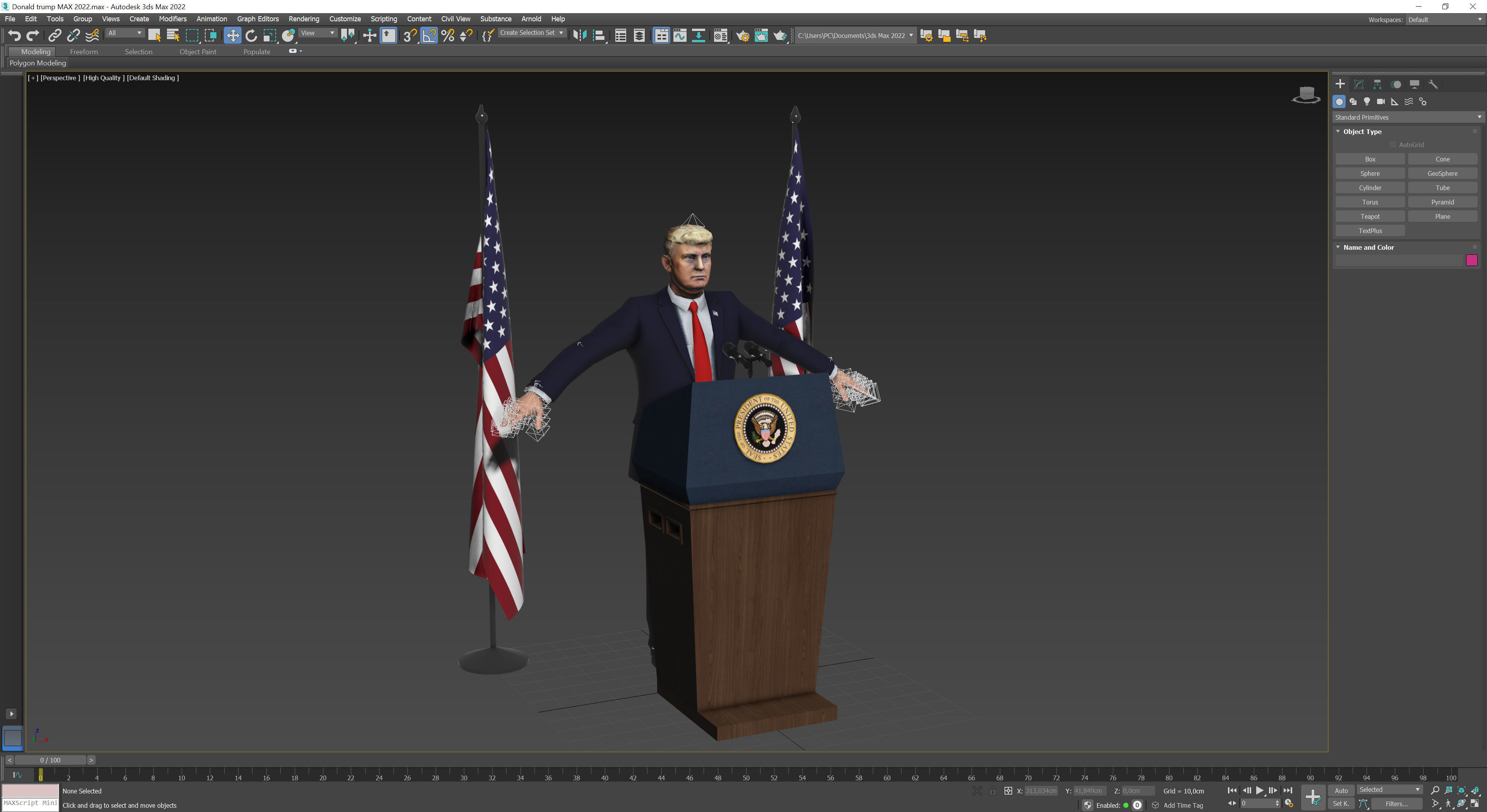Activate Unlink Selection tool
1487x812 pixels.
point(73,36)
